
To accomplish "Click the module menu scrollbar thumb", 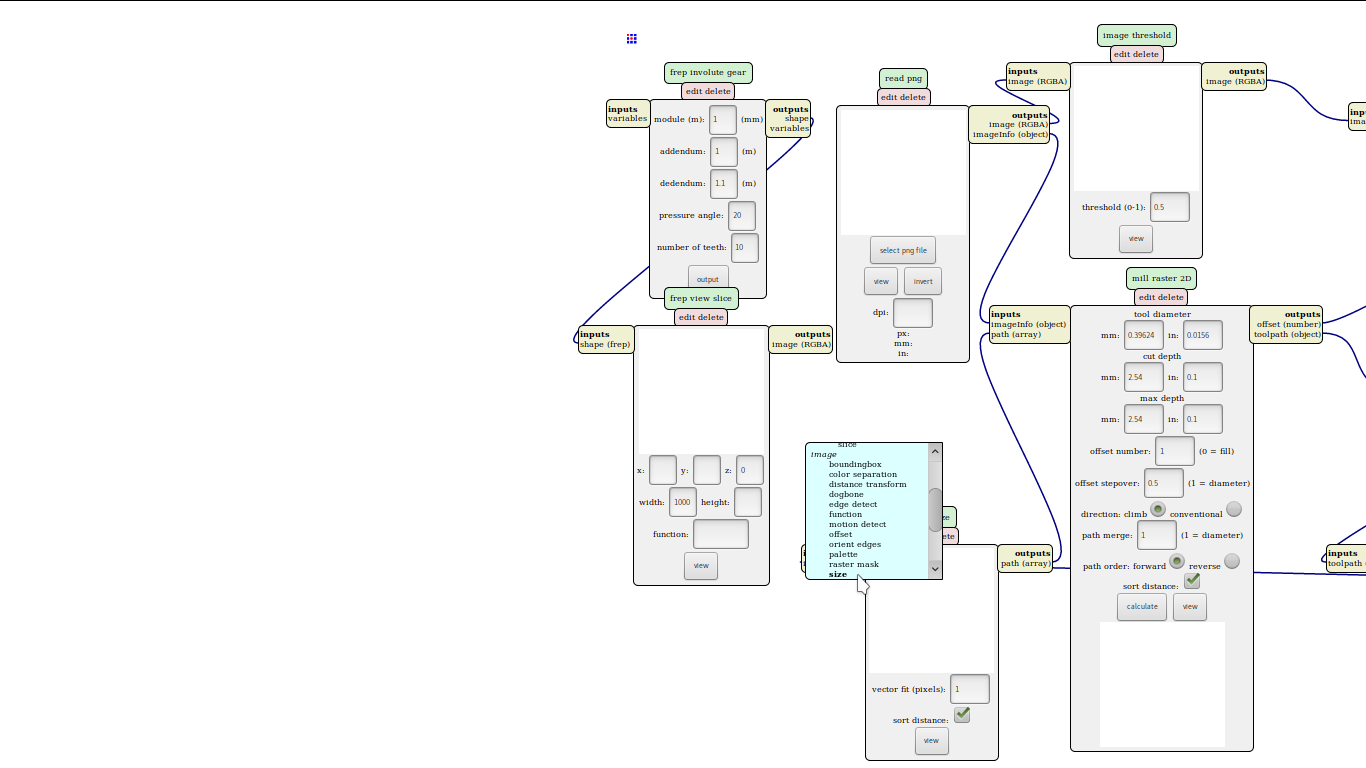I will (x=936, y=509).
